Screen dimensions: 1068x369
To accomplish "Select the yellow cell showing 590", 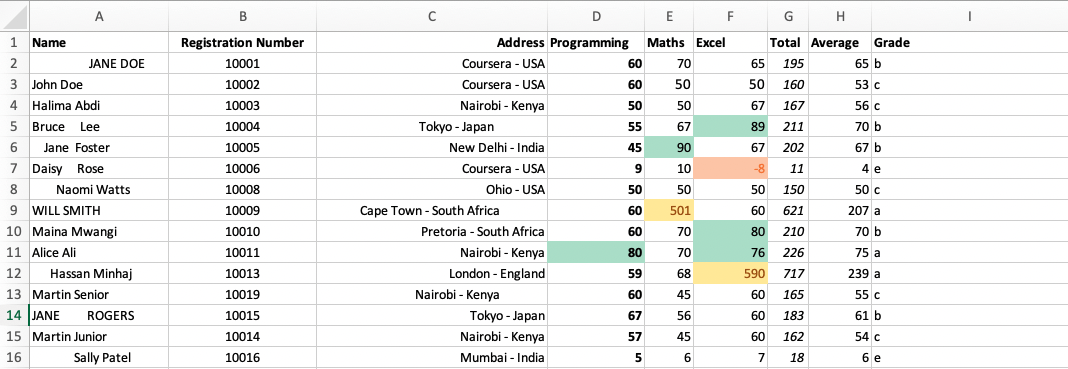I will coord(730,274).
